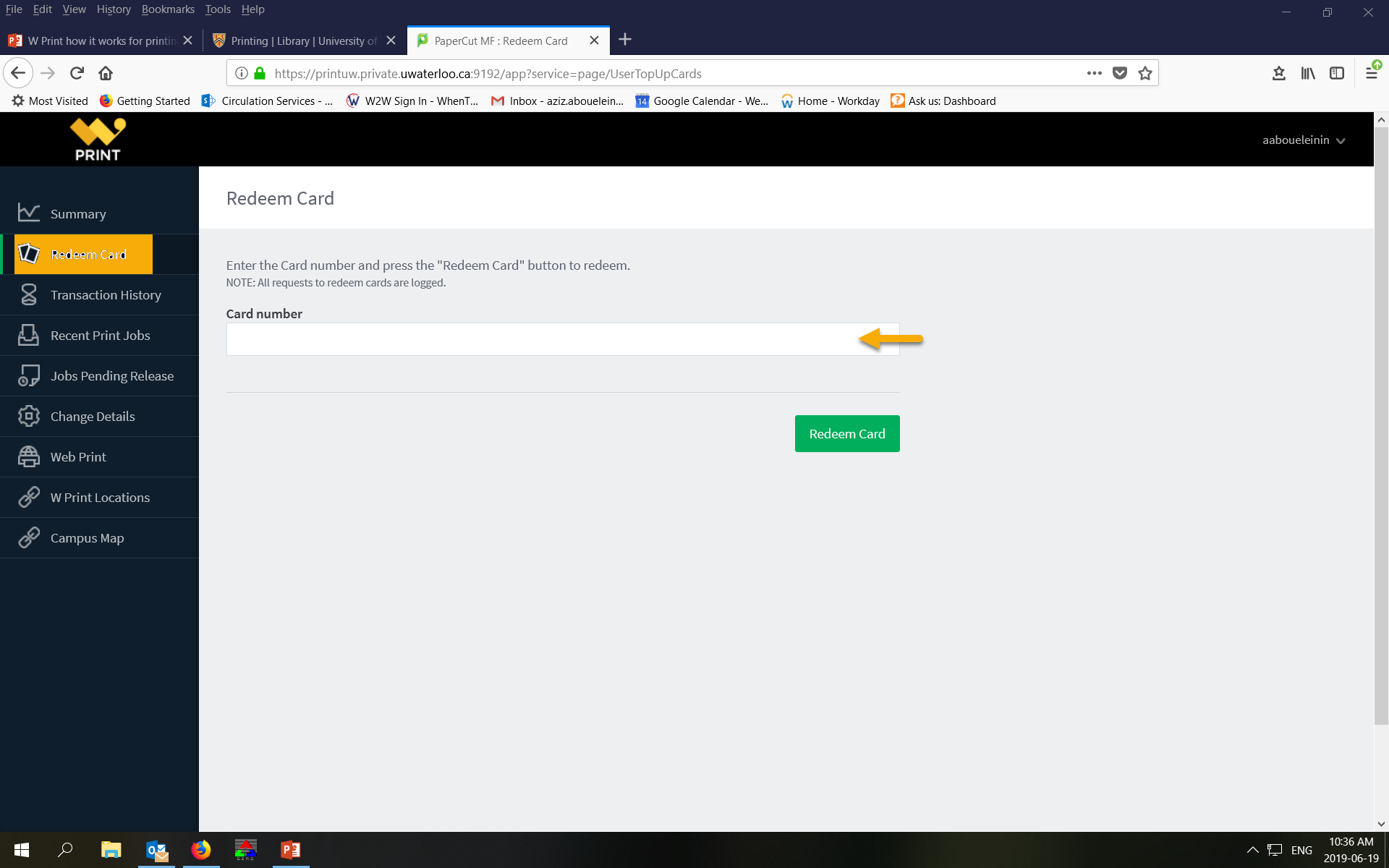Open the Web Print printer icon

[29, 456]
